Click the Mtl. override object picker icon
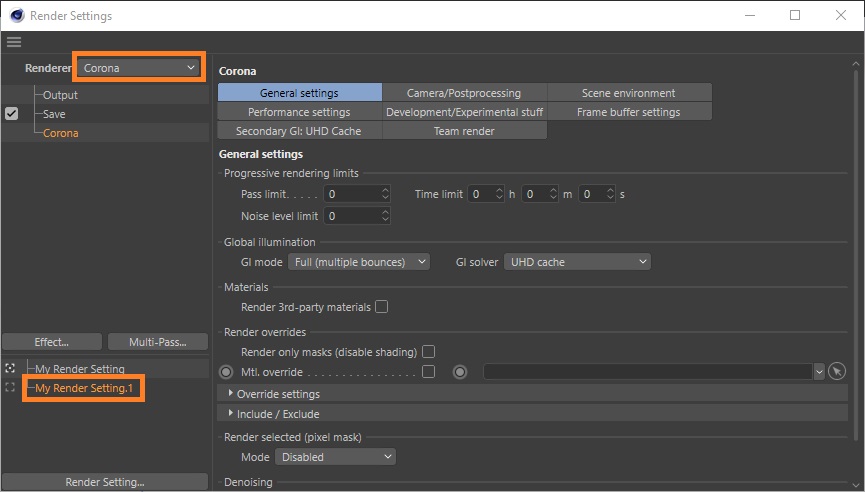 tap(838, 372)
